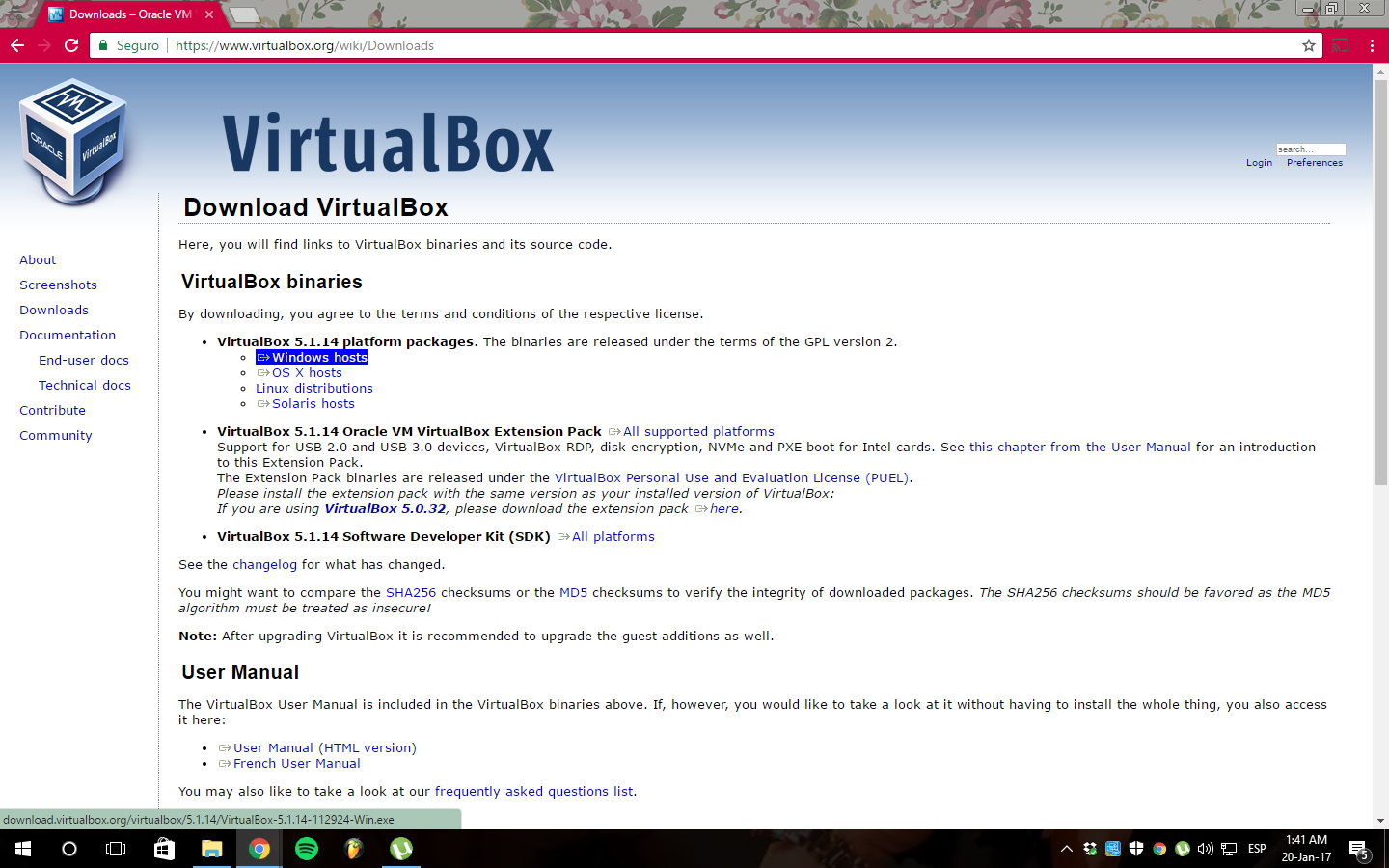Click the browser back arrow
This screenshot has height=868, width=1389.
17,45
